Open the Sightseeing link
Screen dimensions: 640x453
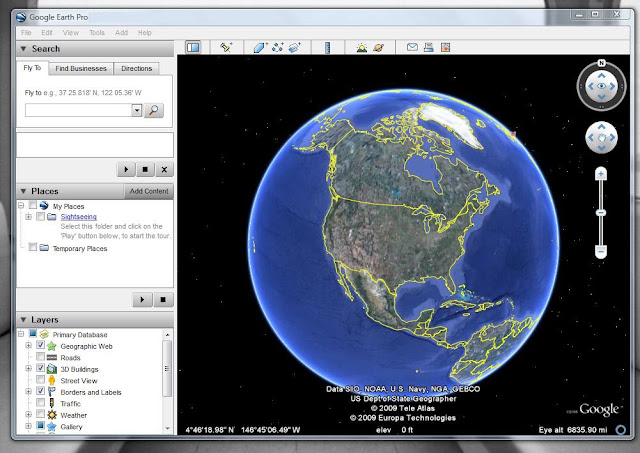click(78, 217)
